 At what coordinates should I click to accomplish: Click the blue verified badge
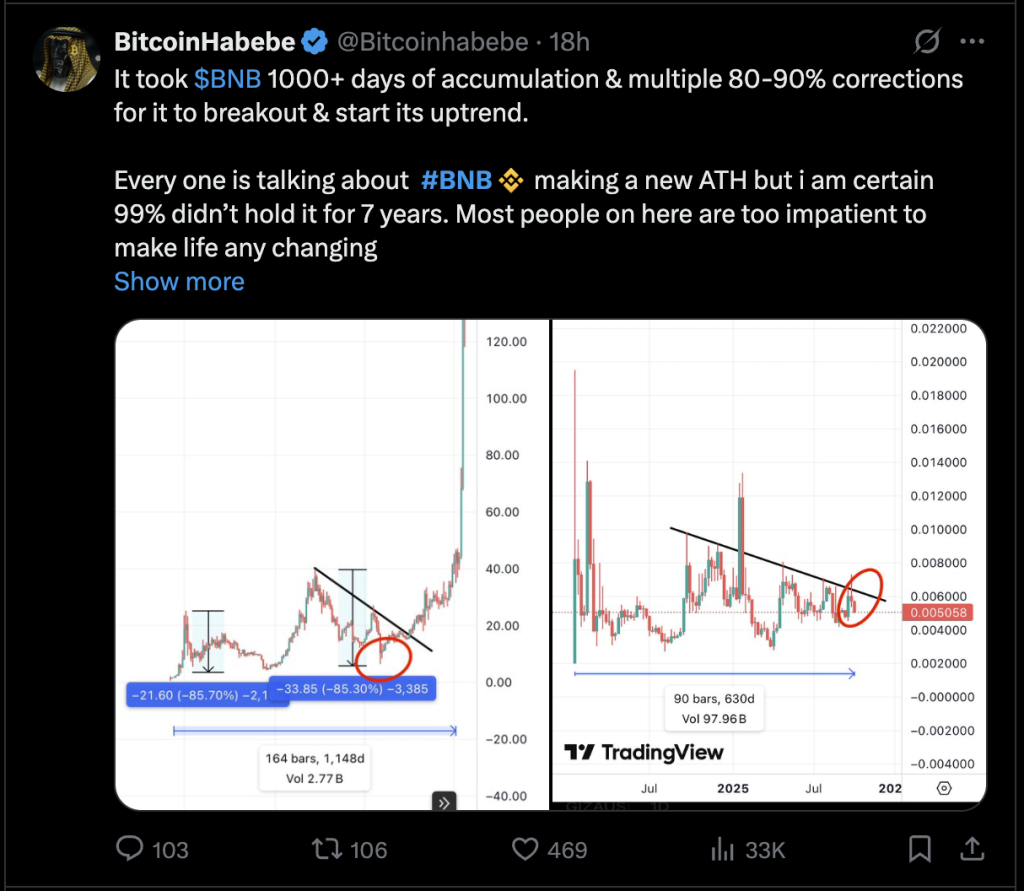pyautogui.click(x=315, y=42)
